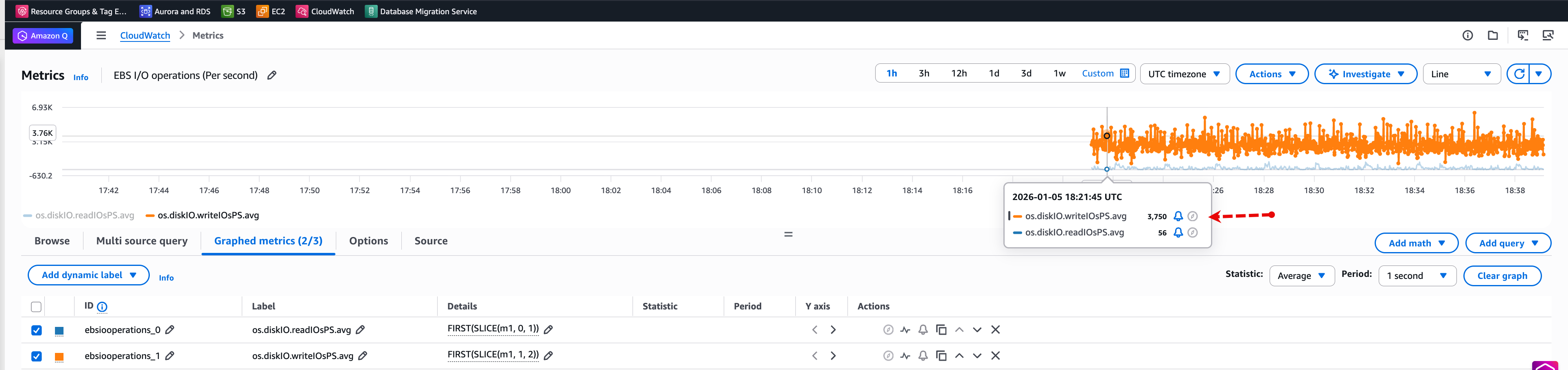Edit the FIRST(SLICE(m1, 0, 1)) expression
The height and width of the screenshot is (370, 1568).
[548, 329]
